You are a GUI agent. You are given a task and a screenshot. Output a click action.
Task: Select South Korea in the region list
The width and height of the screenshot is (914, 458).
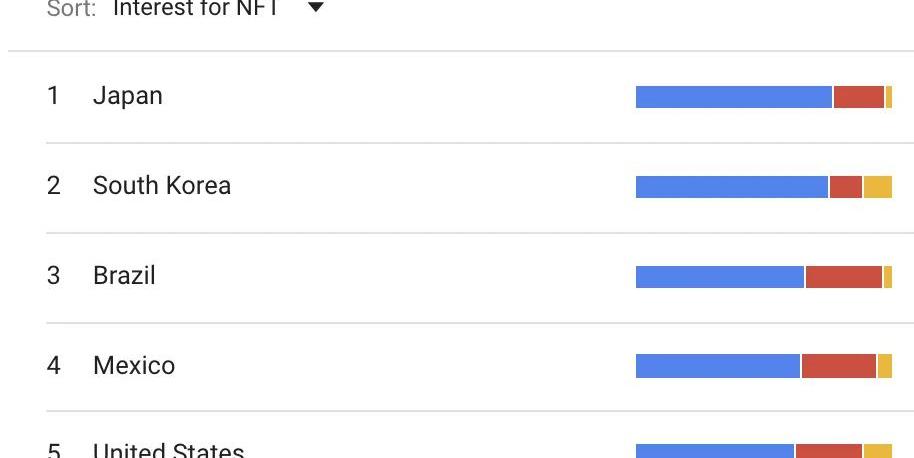pos(161,186)
